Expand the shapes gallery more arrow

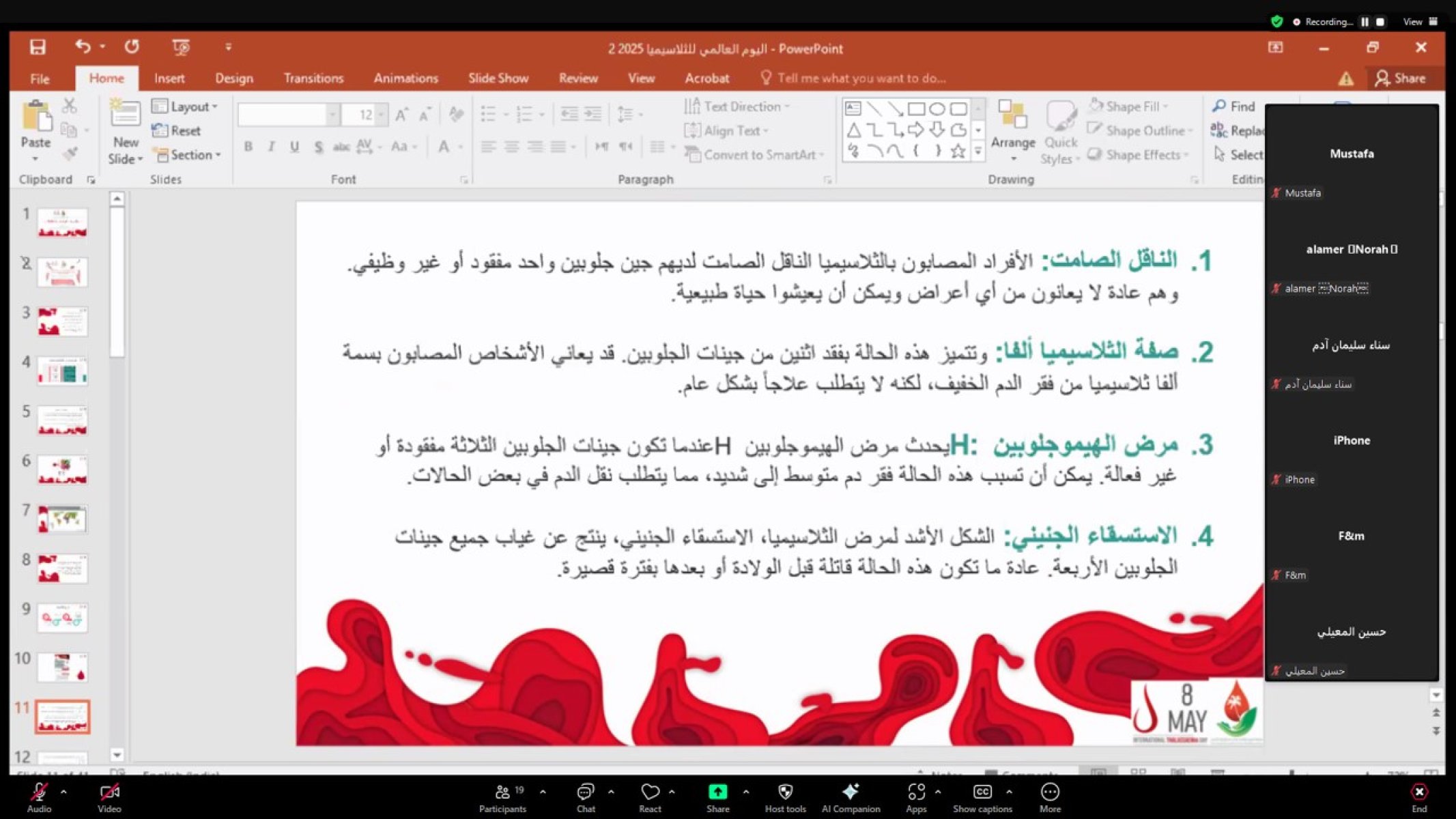pos(978,152)
